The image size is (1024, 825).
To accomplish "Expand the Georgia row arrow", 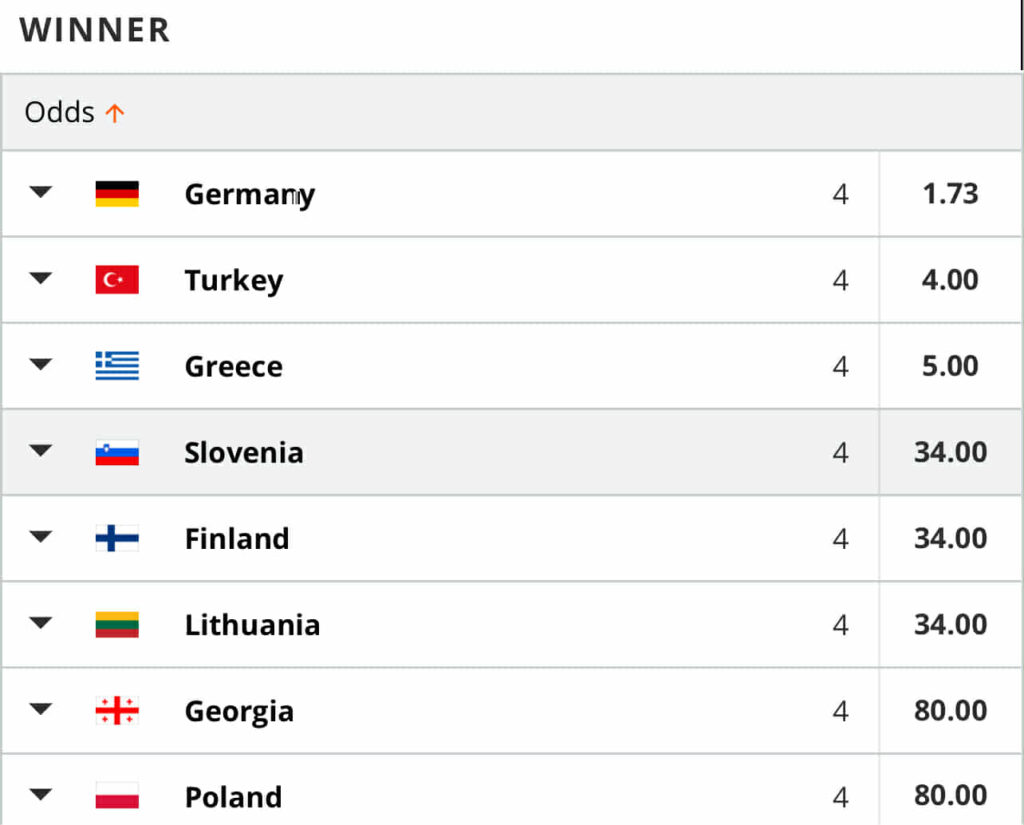I will click(40, 710).
